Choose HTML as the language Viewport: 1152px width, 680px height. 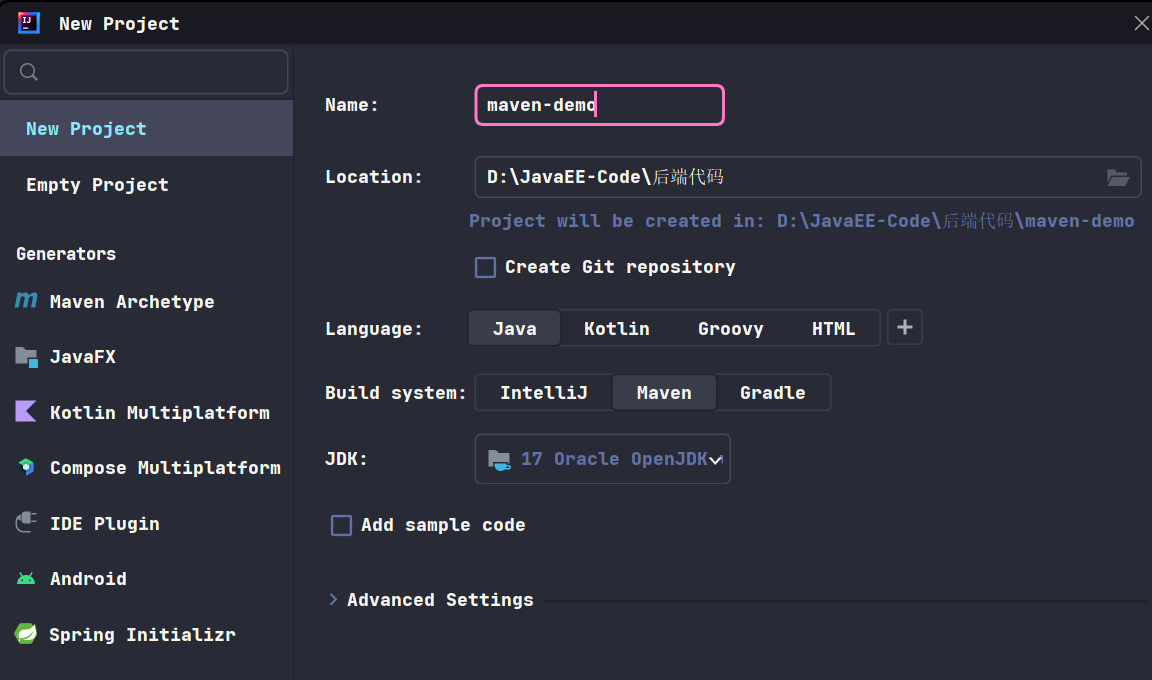(x=833, y=328)
